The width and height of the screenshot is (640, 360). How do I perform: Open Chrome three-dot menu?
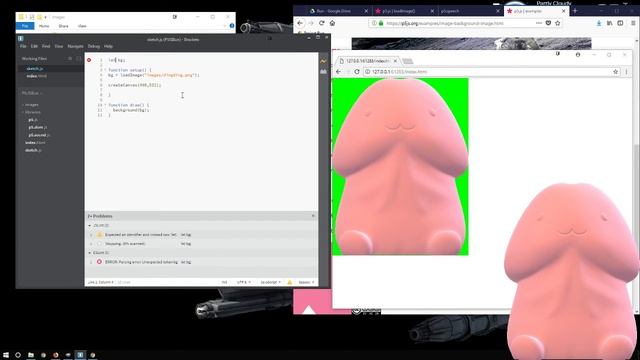coord(626,72)
